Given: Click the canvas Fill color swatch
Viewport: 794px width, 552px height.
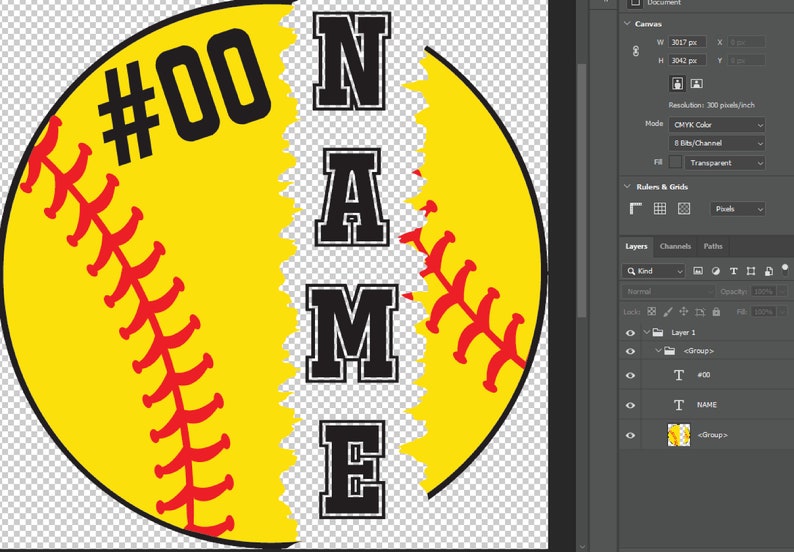Looking at the screenshot, I should [675, 162].
